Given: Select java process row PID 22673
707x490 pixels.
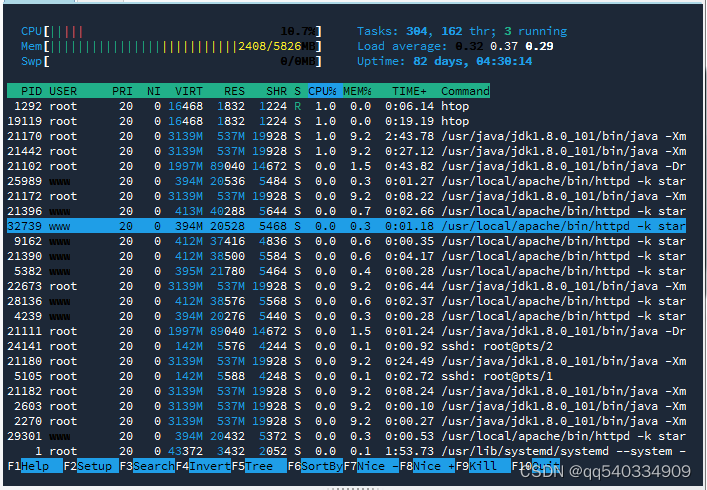Looking at the screenshot, I should 346,286.
